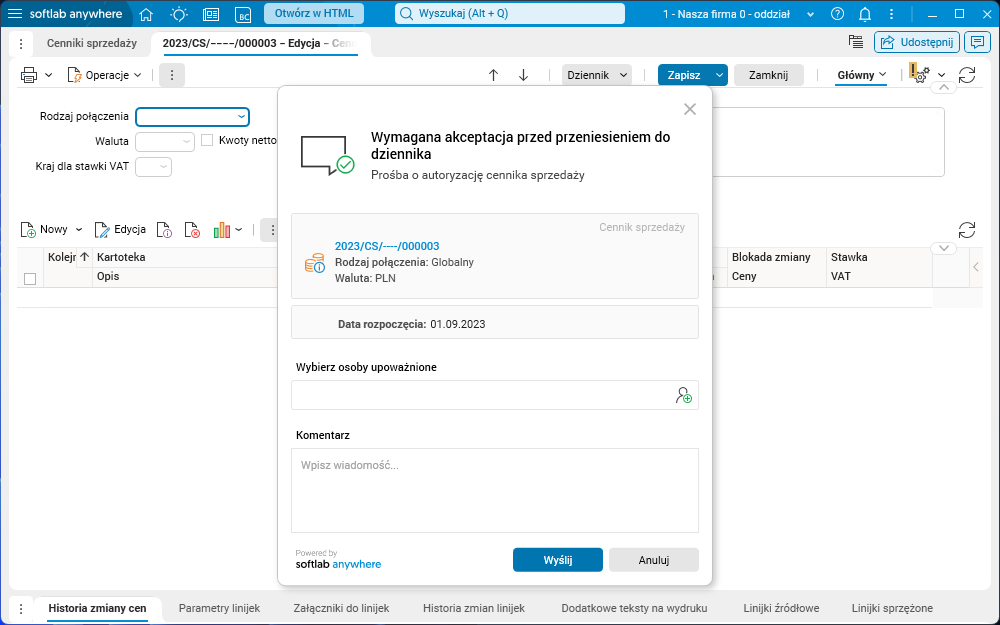Viewport: 1000px width, 625px height.
Task: Click the Komentarz message box
Action: pyautogui.click(x=495, y=490)
